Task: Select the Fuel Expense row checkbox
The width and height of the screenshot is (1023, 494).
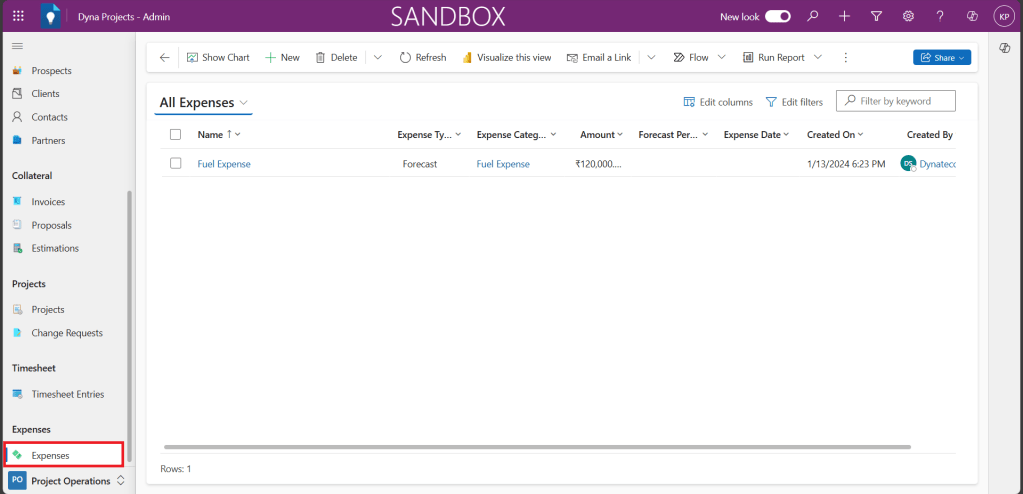Action: coord(176,164)
